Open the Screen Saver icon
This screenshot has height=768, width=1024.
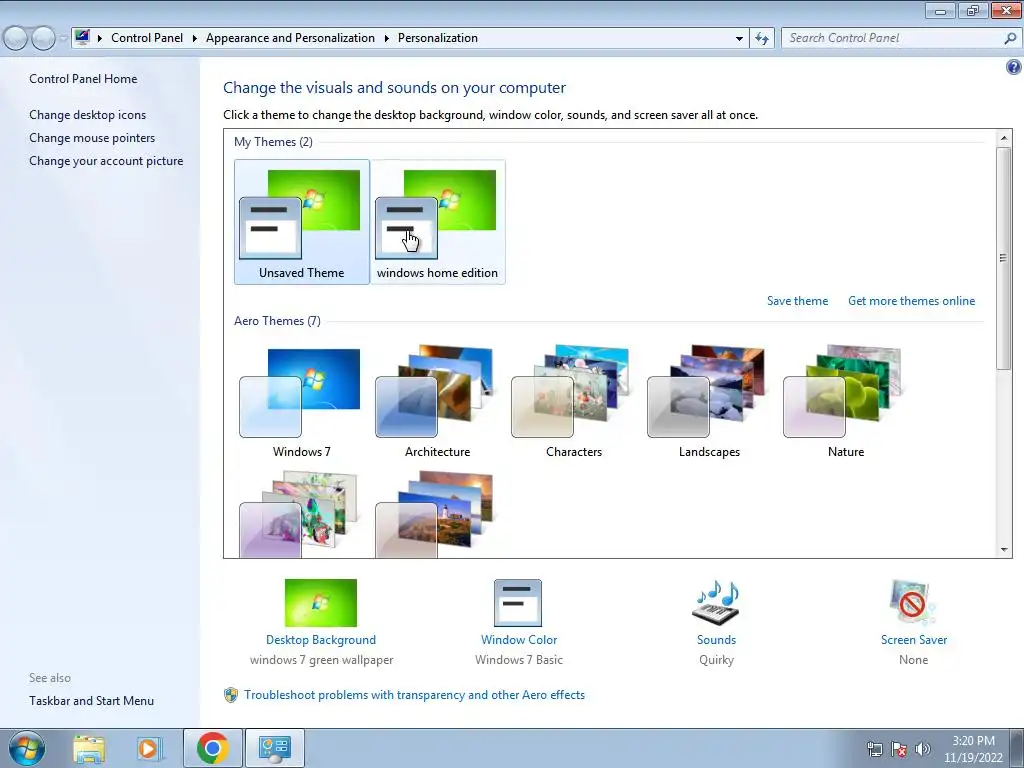pyautogui.click(x=913, y=603)
